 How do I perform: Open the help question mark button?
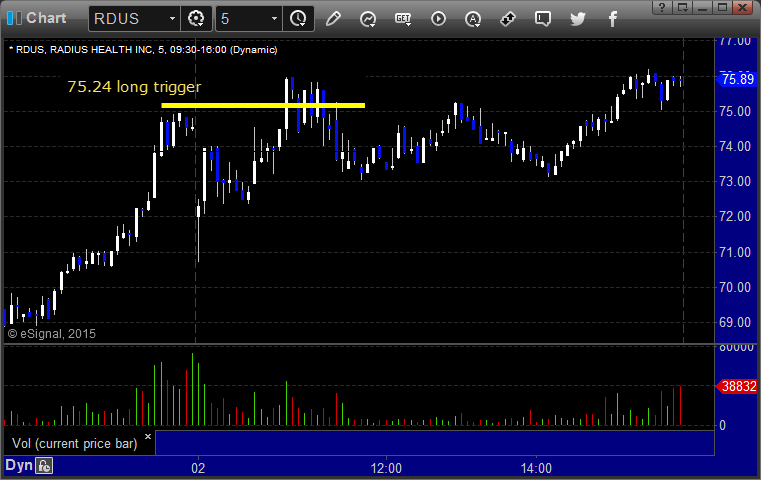(x=662, y=7)
